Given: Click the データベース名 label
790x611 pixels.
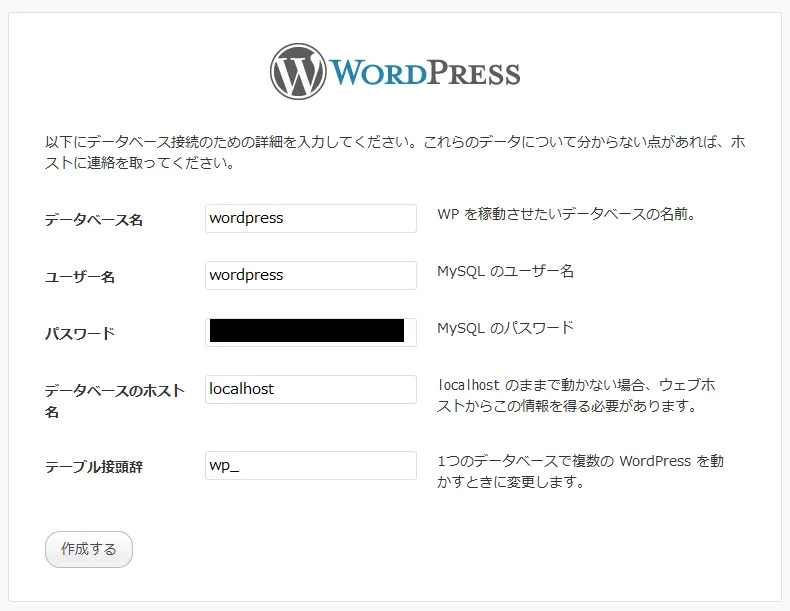Looking at the screenshot, I should 94,220.
